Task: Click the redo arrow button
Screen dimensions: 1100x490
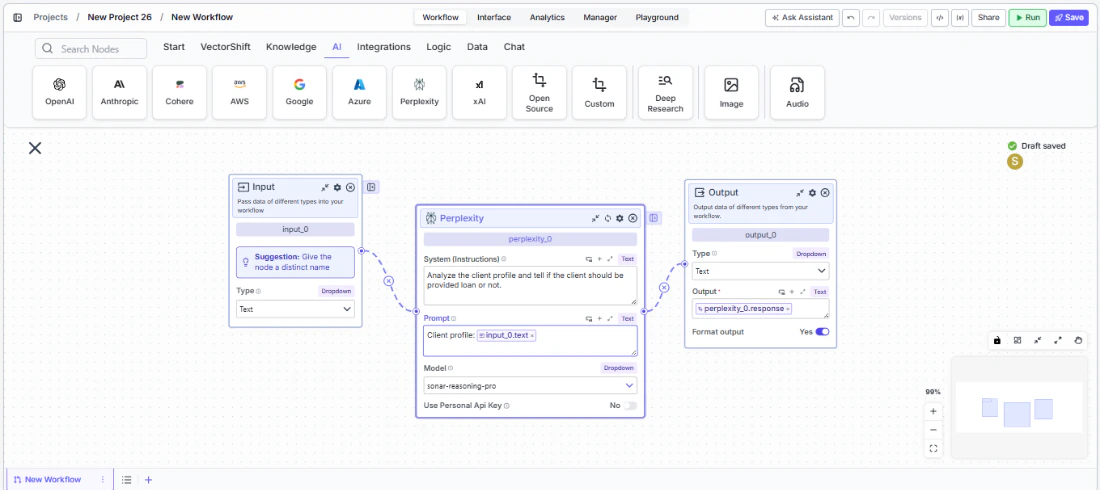Action: 871,18
